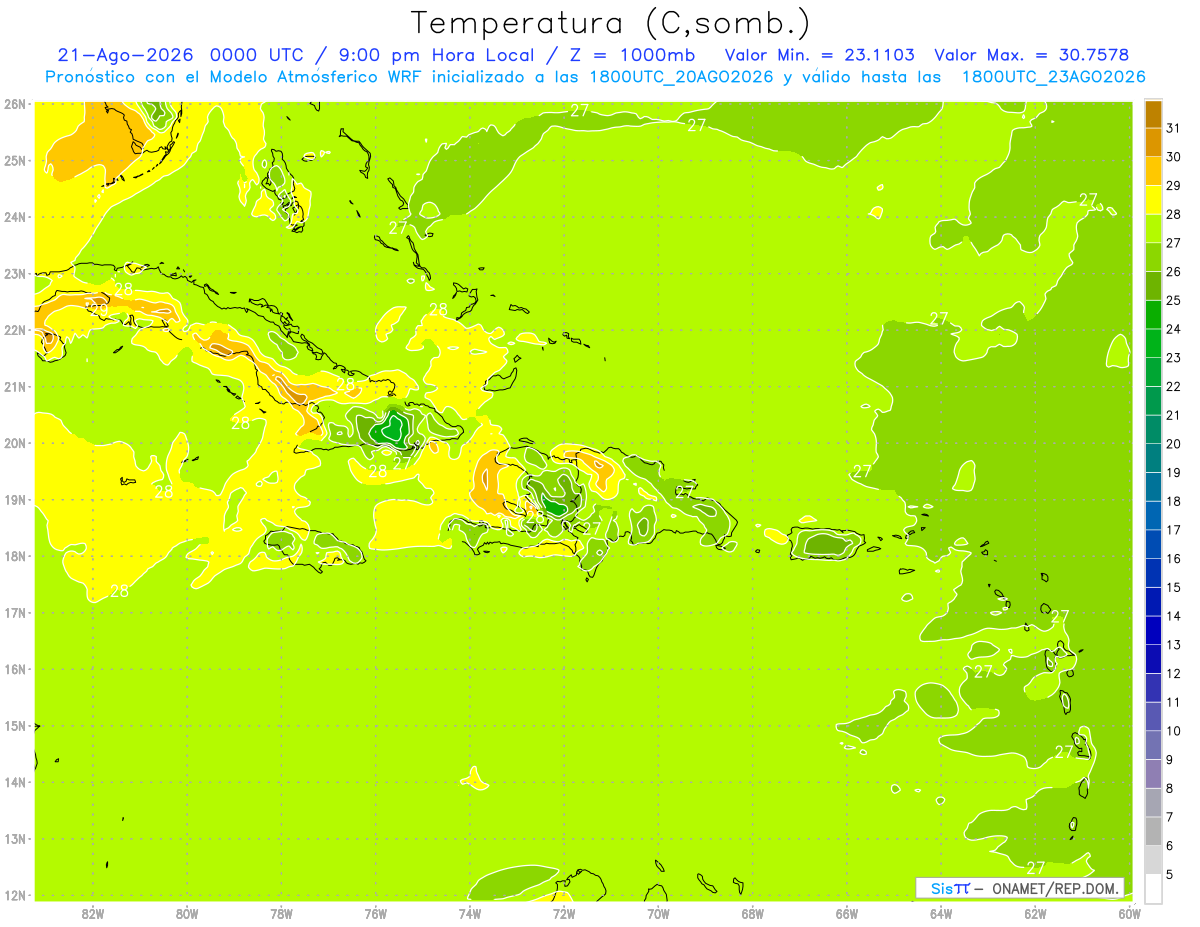Click legend swatch between 30 and 31

coord(1153,142)
